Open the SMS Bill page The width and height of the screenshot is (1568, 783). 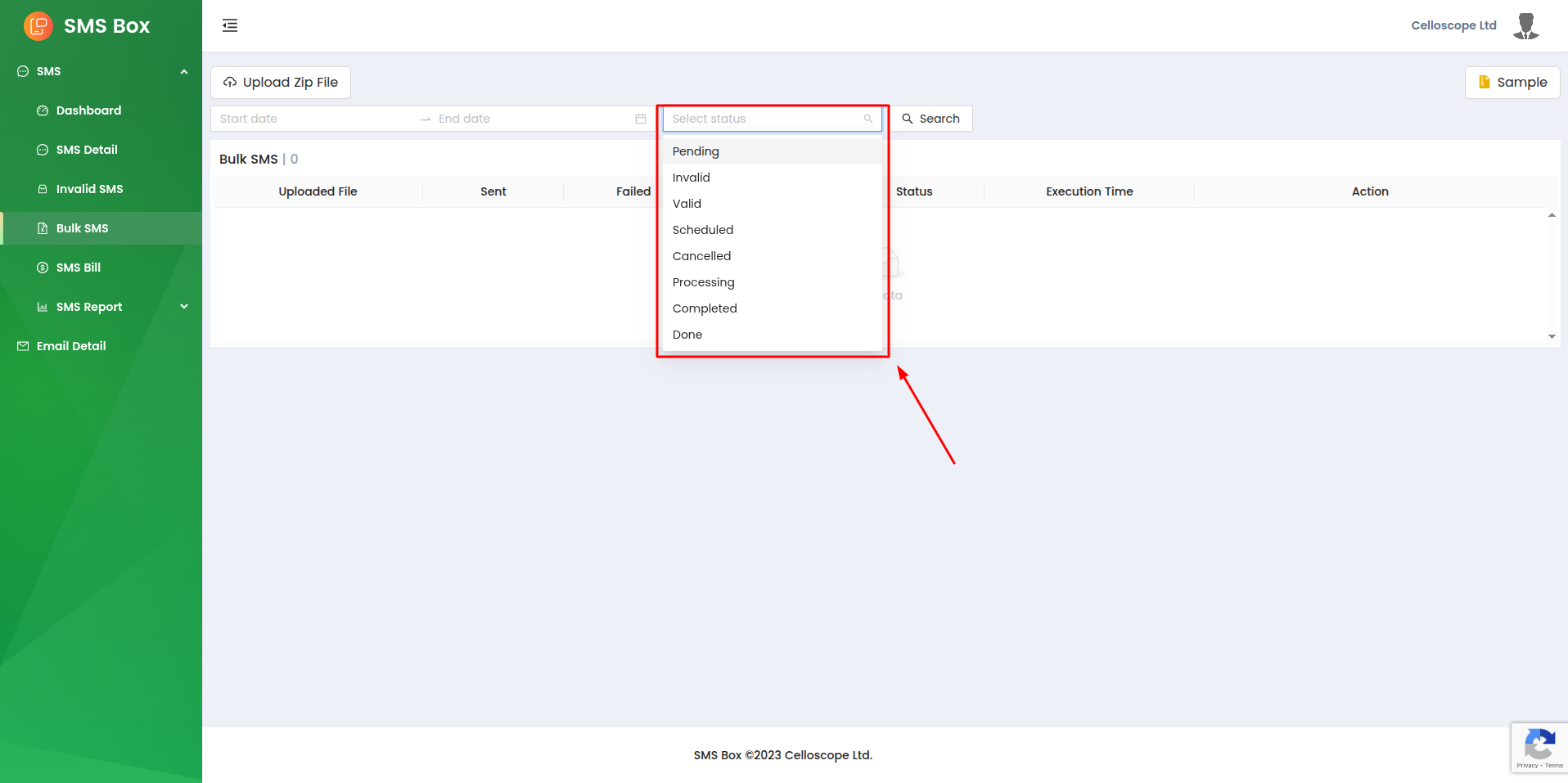(x=79, y=268)
